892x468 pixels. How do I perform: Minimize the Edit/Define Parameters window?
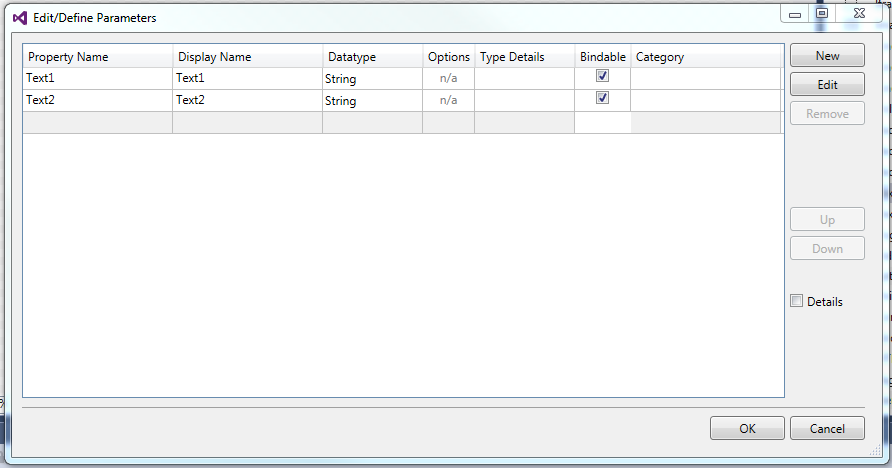(x=795, y=14)
